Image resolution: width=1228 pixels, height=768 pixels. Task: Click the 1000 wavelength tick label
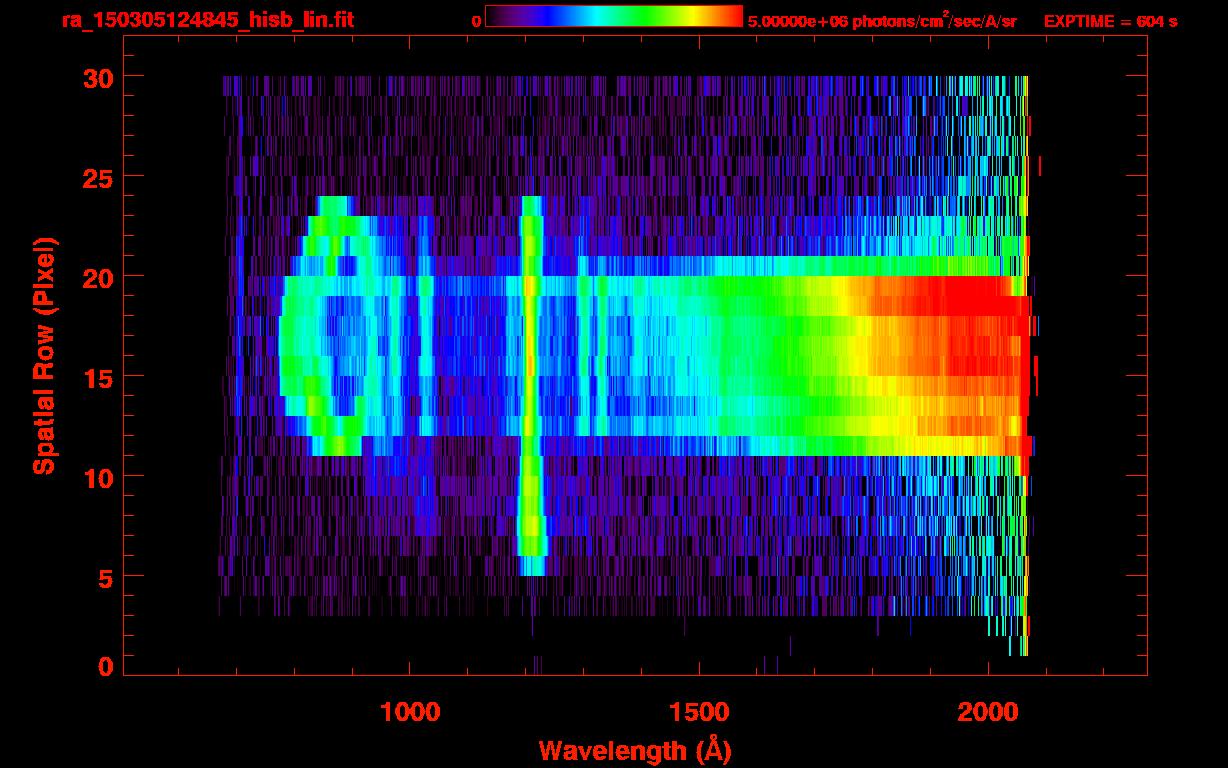[x=410, y=712]
